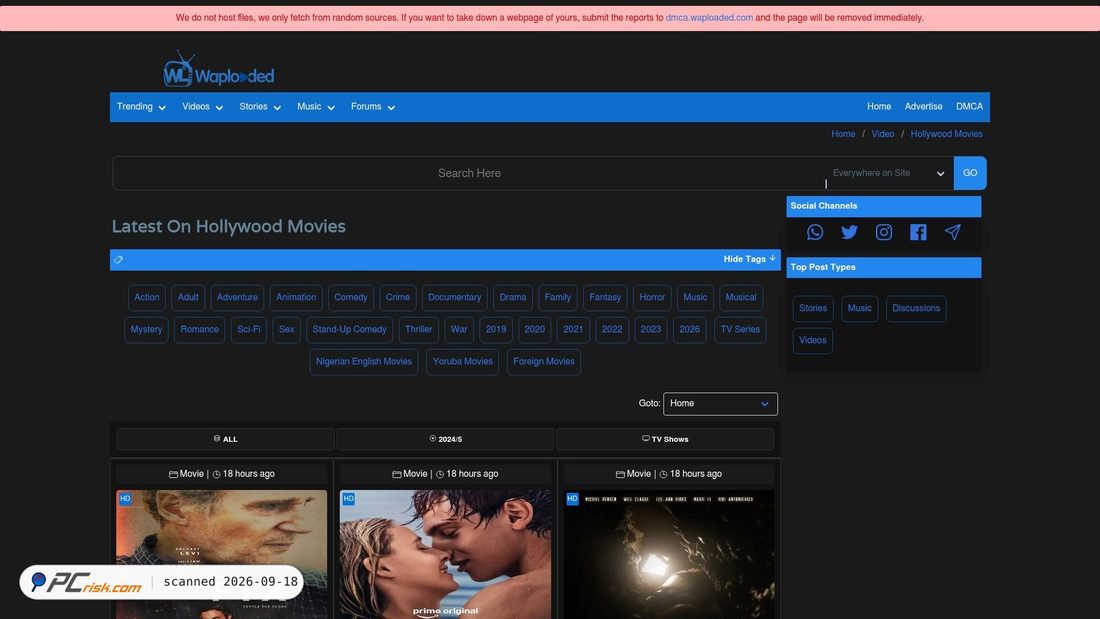Select the Sci-Fi tag
Screen dimensions: 1100x619
point(248,330)
